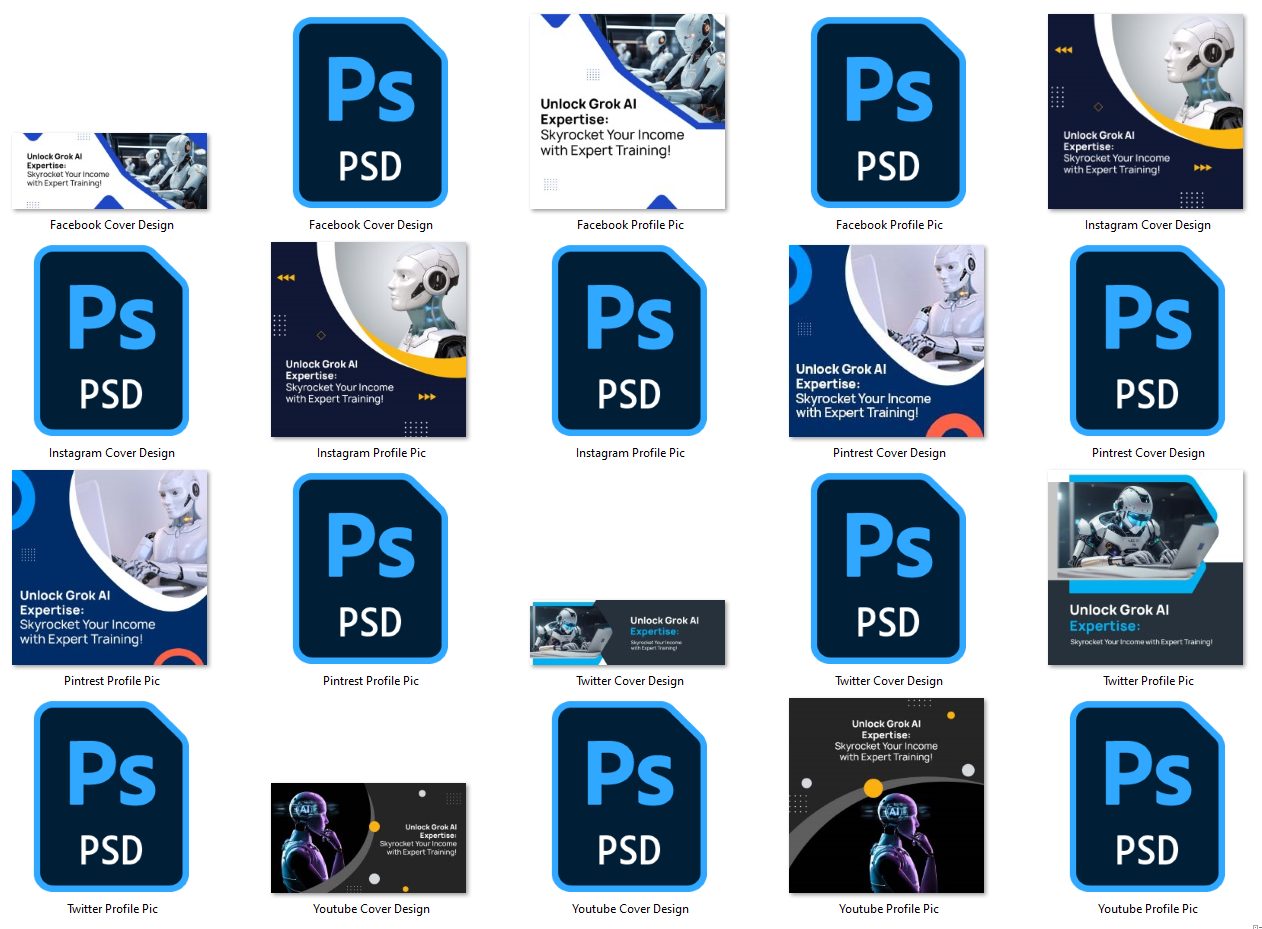The width and height of the screenshot is (1262, 929).
Task: Select the Pintrest Profile Pic PSD icon
Action: tap(370, 568)
